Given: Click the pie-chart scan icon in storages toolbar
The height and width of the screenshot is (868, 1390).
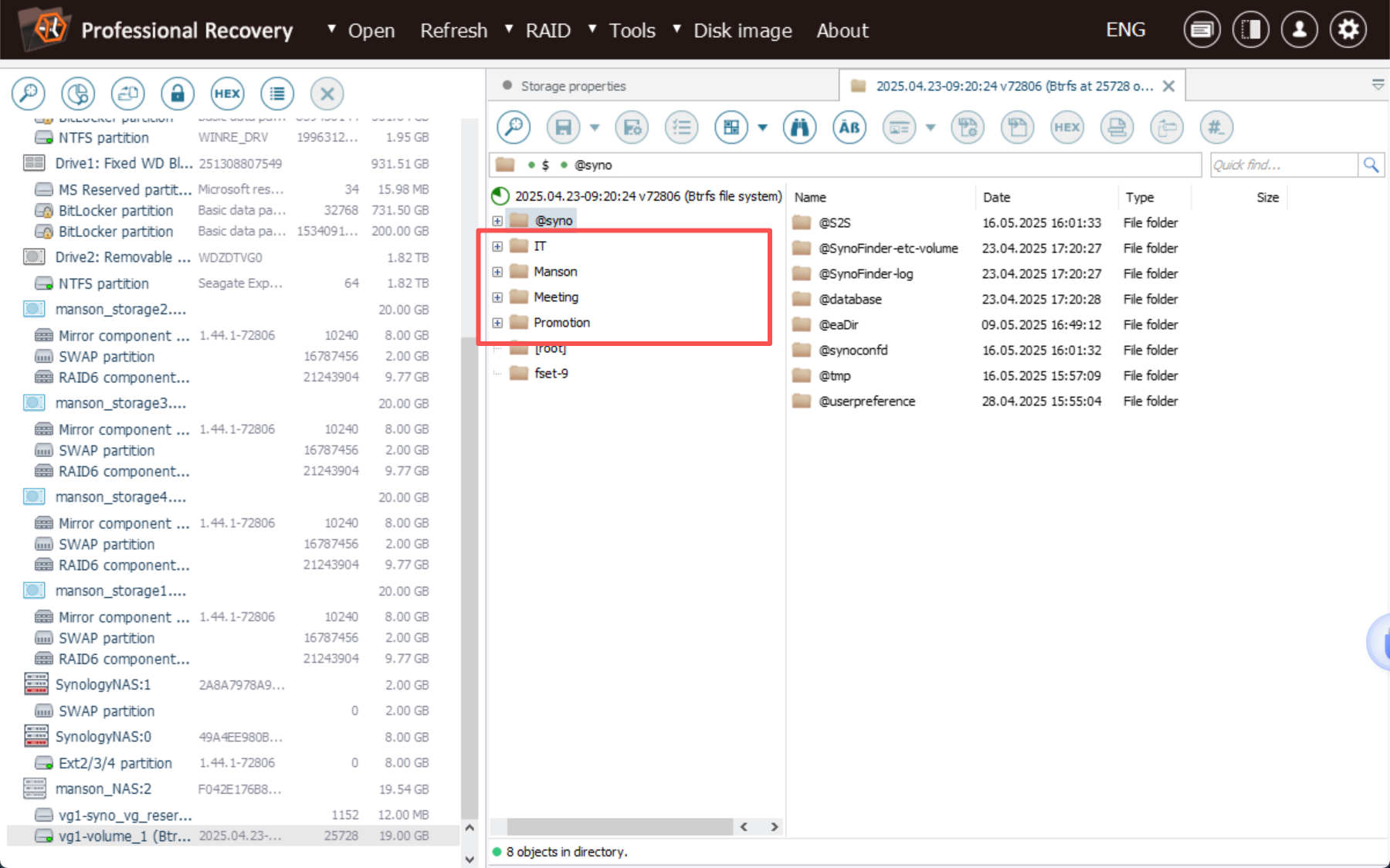Looking at the screenshot, I should (78, 93).
